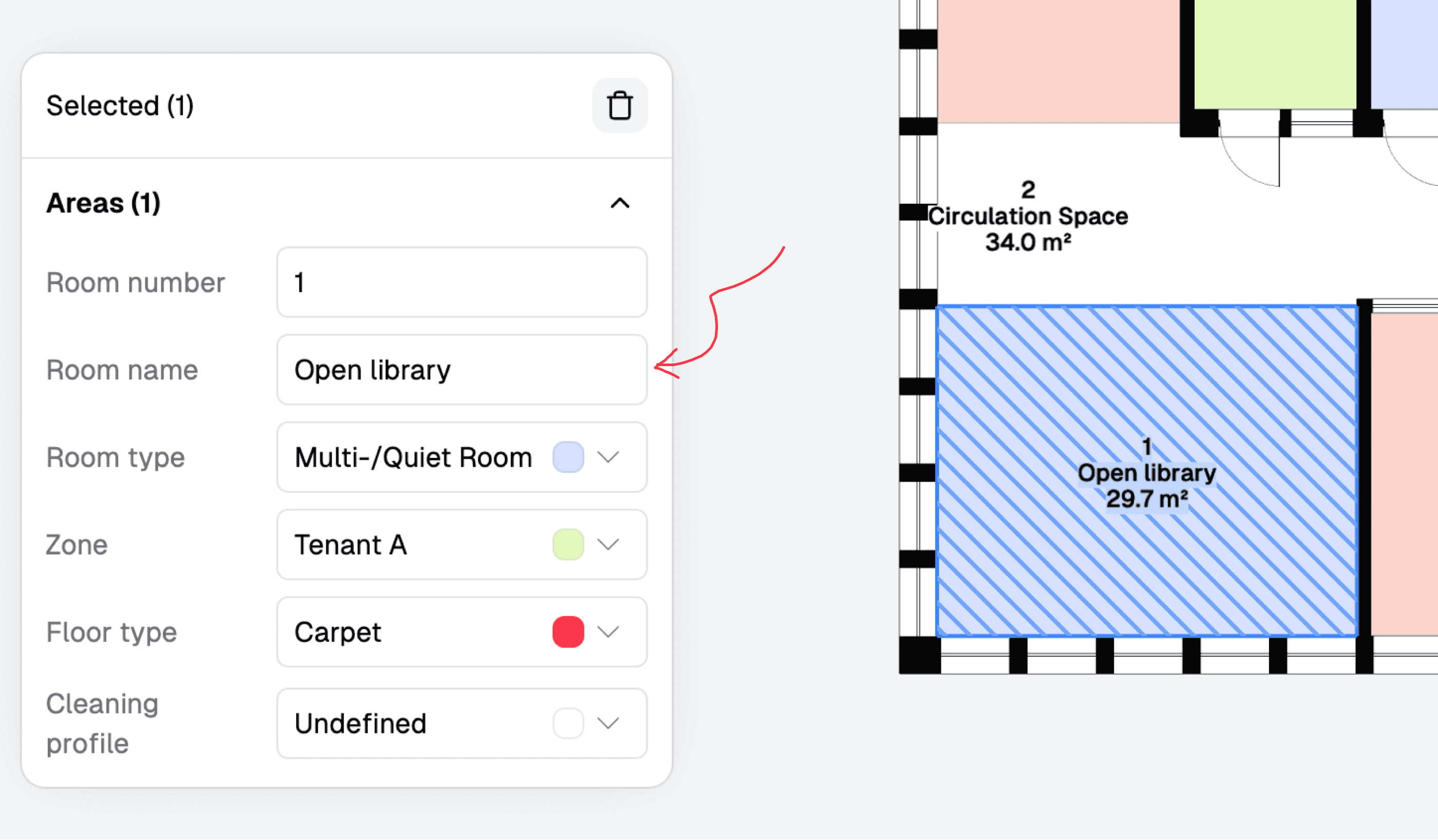
Task: Click the green Tenant A color swatch
Action: tap(568, 544)
